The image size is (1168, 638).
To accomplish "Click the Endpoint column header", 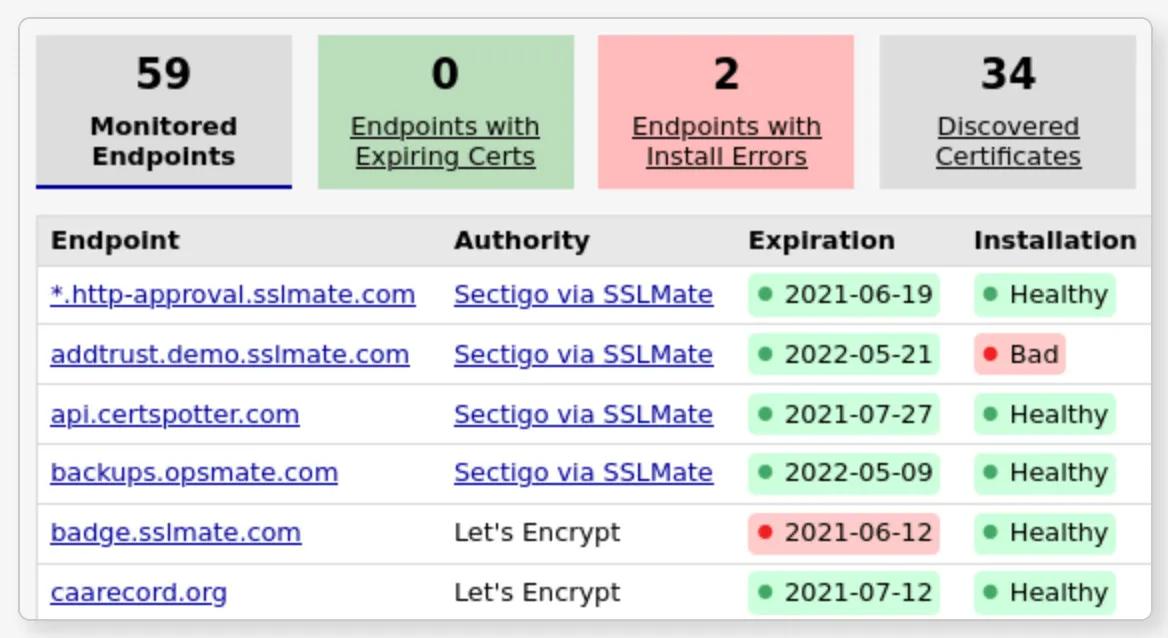I will [x=116, y=241].
